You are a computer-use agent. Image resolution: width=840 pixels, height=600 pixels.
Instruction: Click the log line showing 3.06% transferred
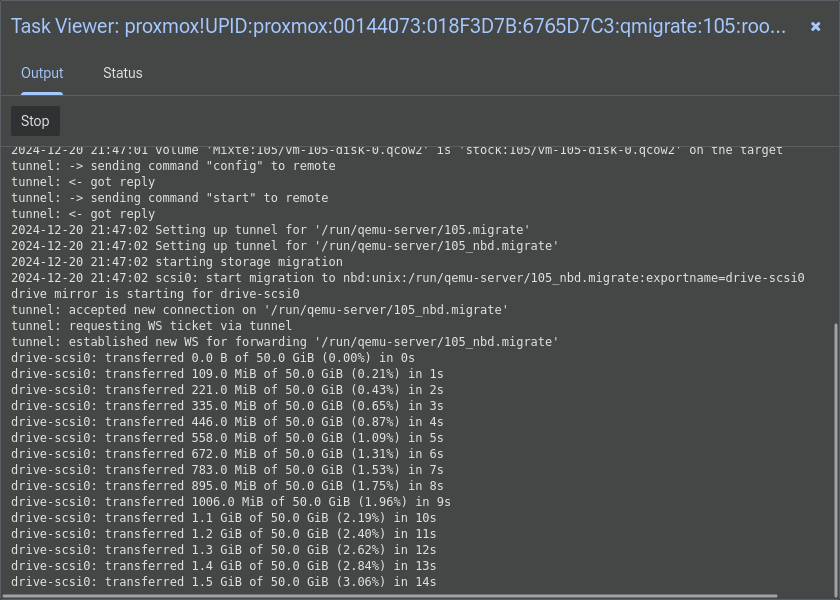click(x=223, y=582)
